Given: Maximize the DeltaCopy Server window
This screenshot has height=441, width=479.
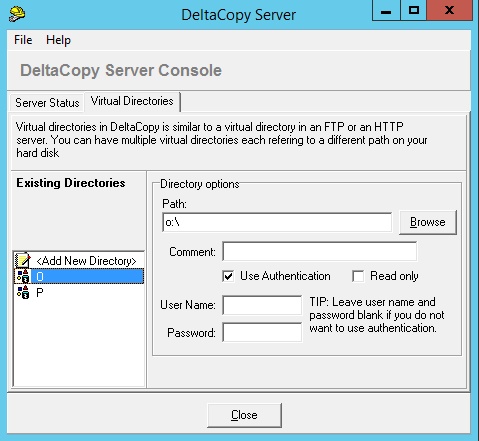Looking at the screenshot, I should [414, 10].
